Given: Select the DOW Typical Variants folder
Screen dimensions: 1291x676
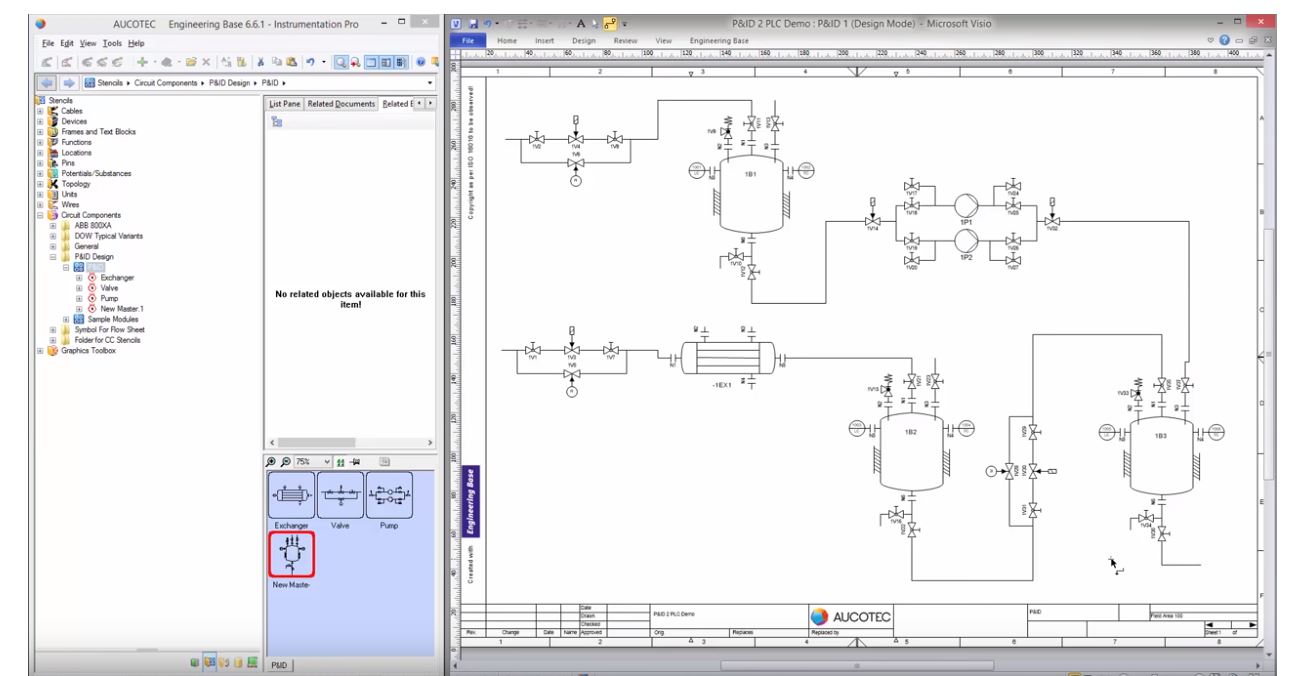Looking at the screenshot, I should coord(108,235).
